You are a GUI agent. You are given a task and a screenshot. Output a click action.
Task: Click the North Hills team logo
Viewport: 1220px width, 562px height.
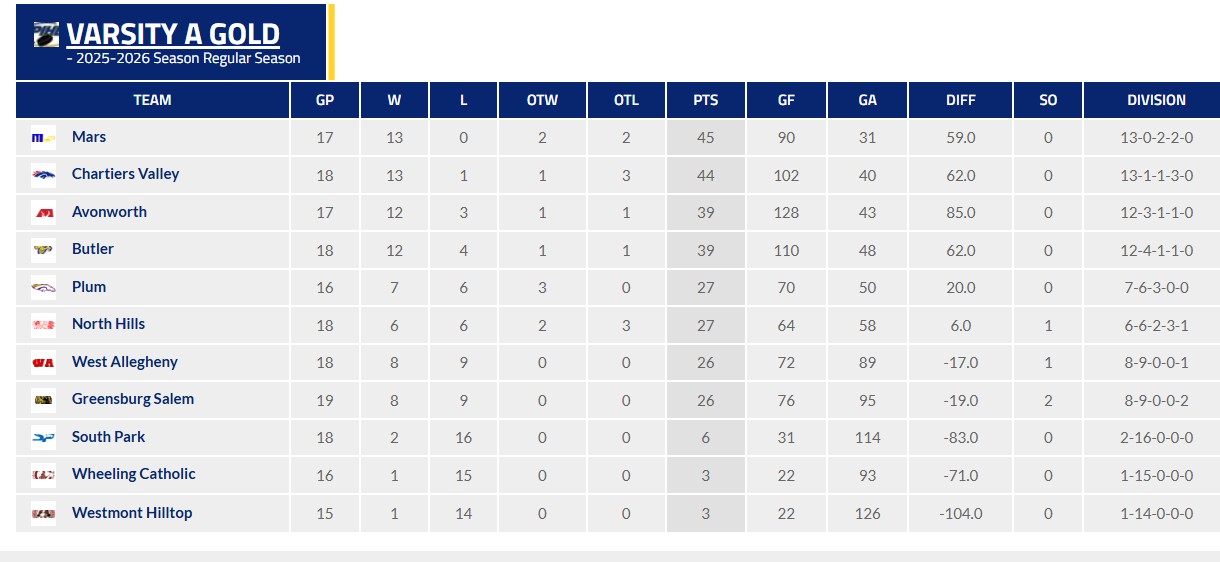pos(43,325)
